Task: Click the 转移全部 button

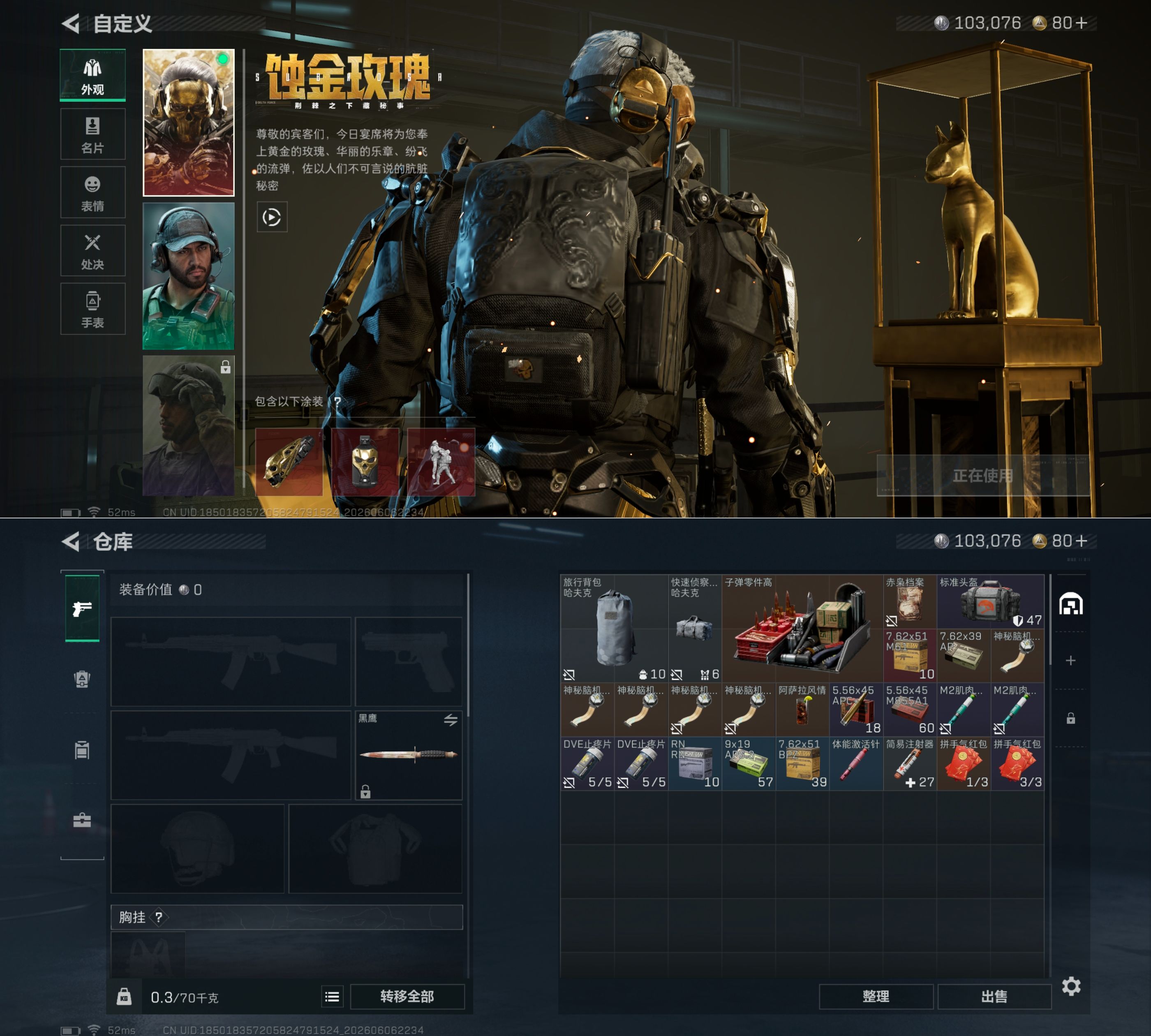Action: tap(407, 997)
